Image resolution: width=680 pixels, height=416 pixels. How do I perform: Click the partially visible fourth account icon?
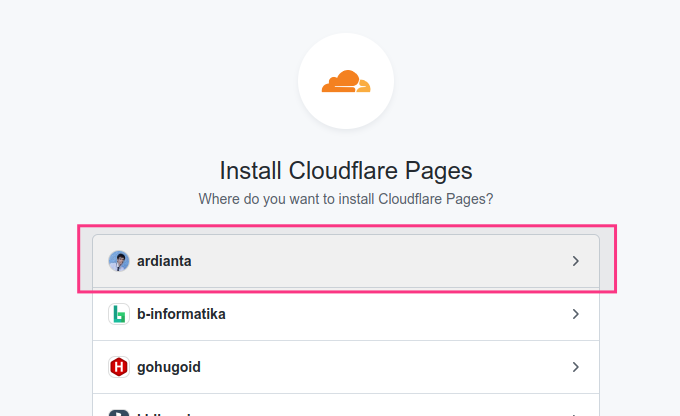(x=118, y=411)
